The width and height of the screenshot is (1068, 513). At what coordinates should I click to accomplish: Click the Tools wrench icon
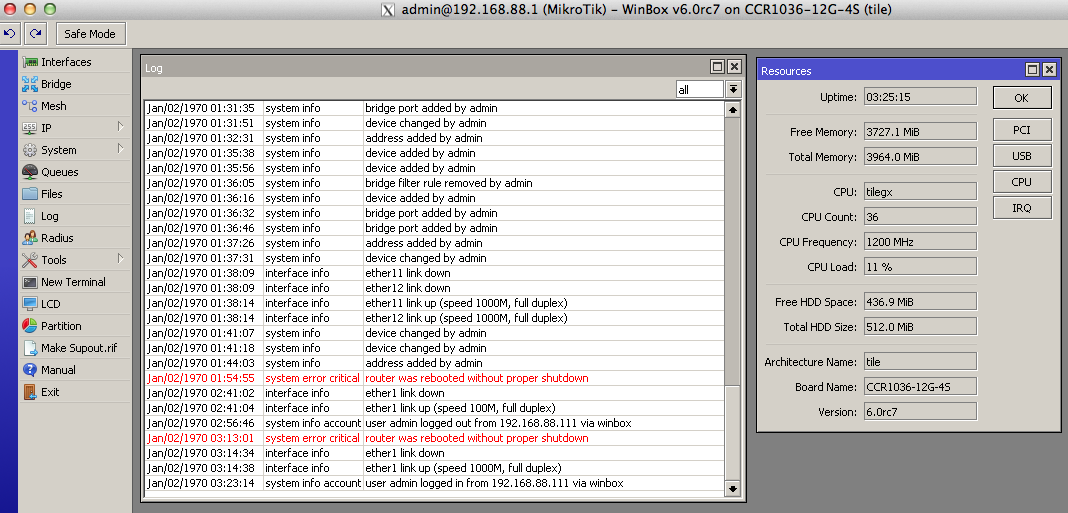(x=30, y=260)
